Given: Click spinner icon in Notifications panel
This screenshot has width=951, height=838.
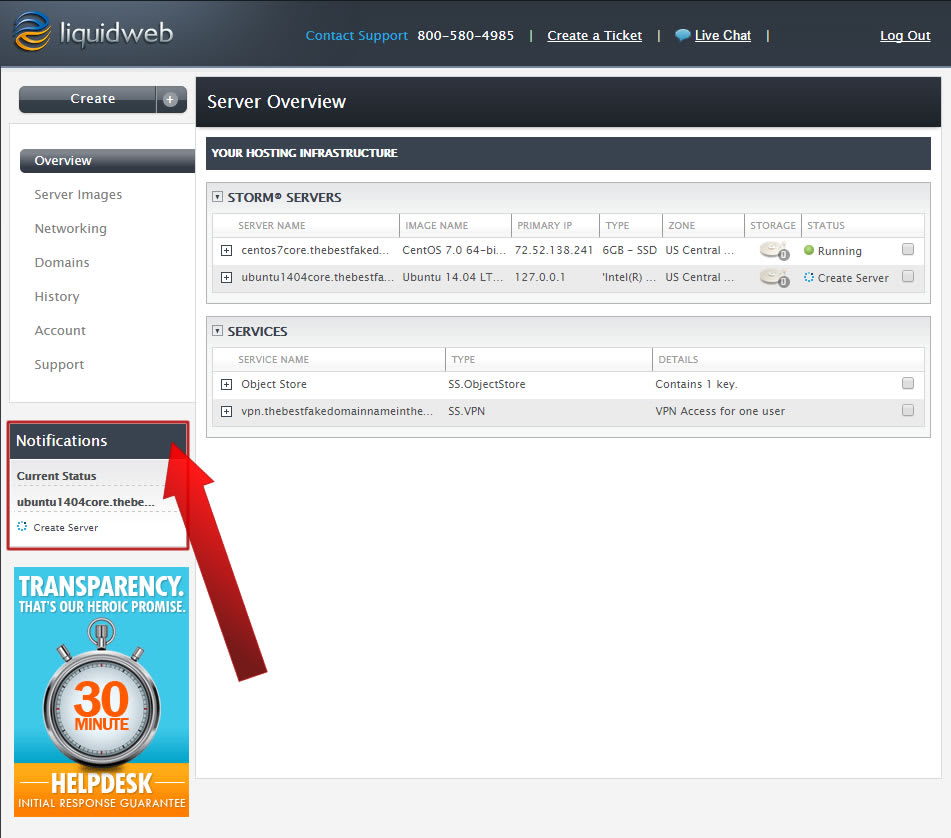Looking at the screenshot, I should point(22,526).
